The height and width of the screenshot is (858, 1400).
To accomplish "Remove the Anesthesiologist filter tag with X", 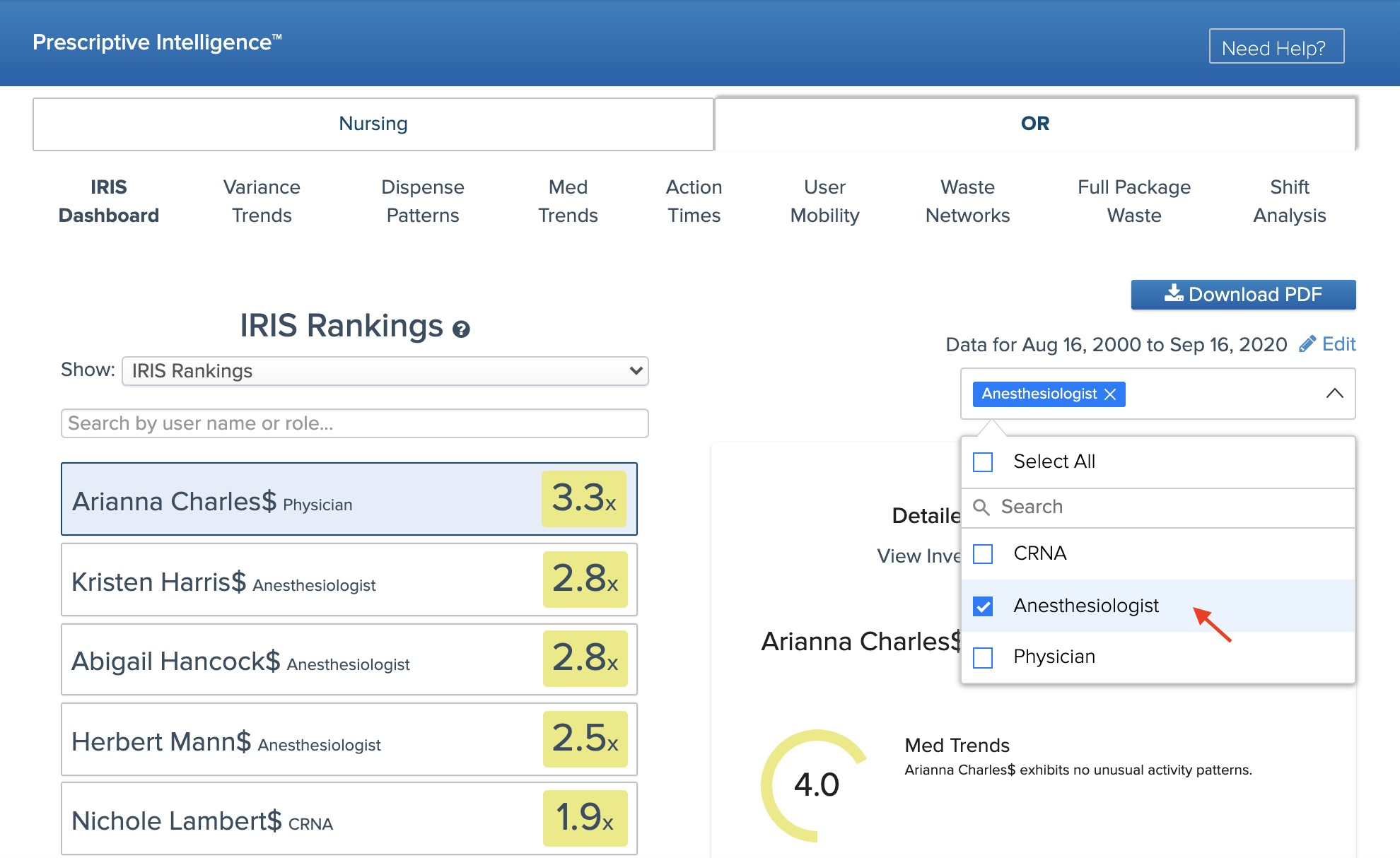I will click(1110, 394).
